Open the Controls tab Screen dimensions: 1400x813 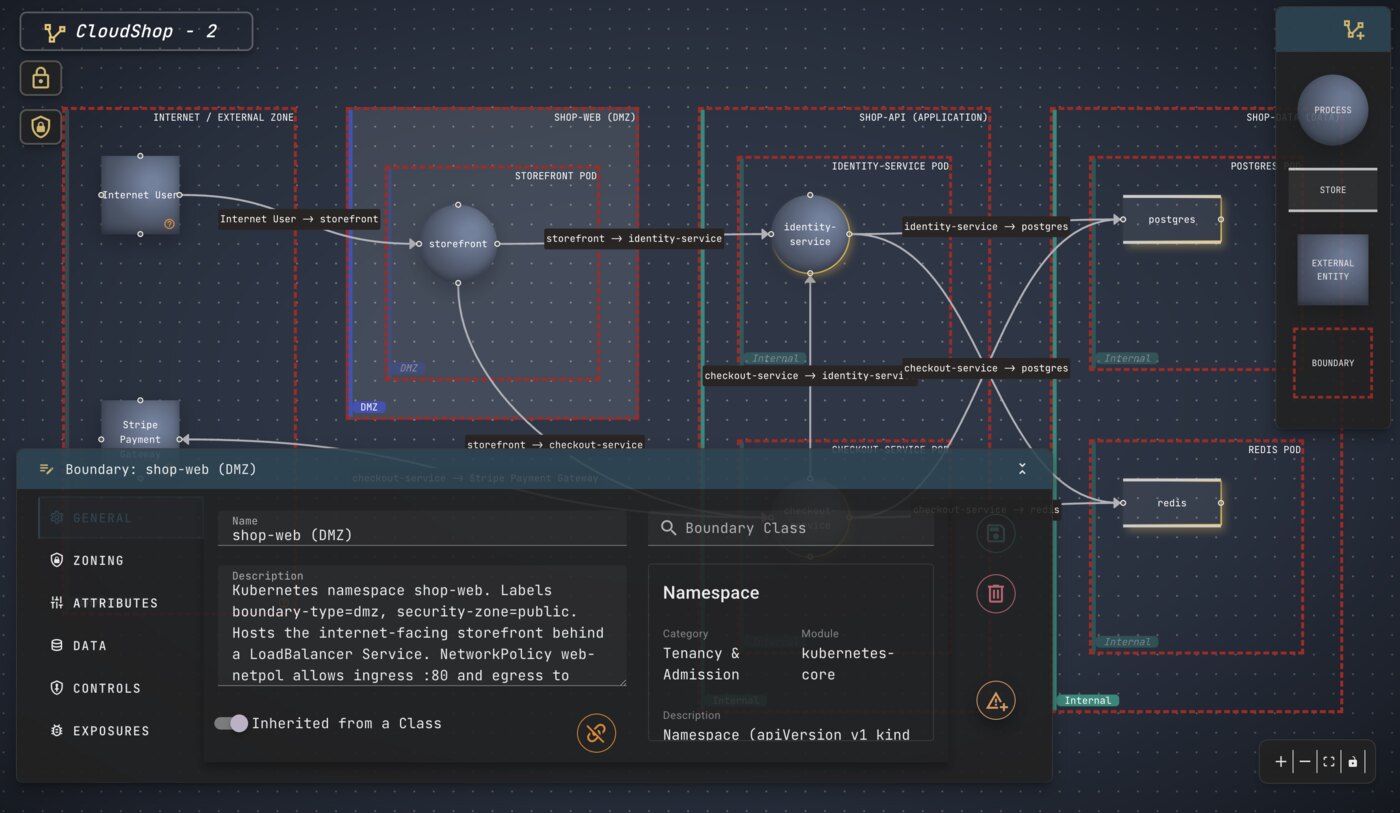(120, 688)
